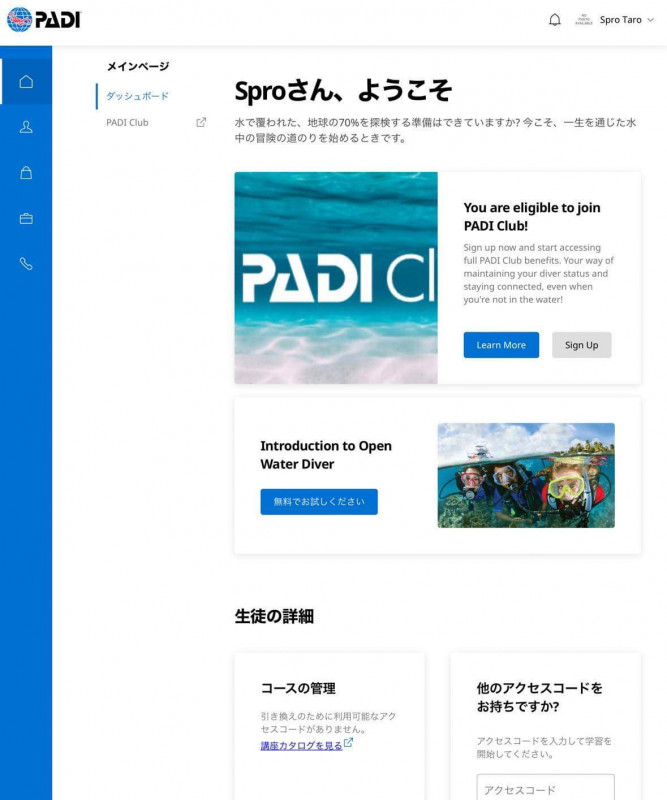Click the Learn More button

501,345
